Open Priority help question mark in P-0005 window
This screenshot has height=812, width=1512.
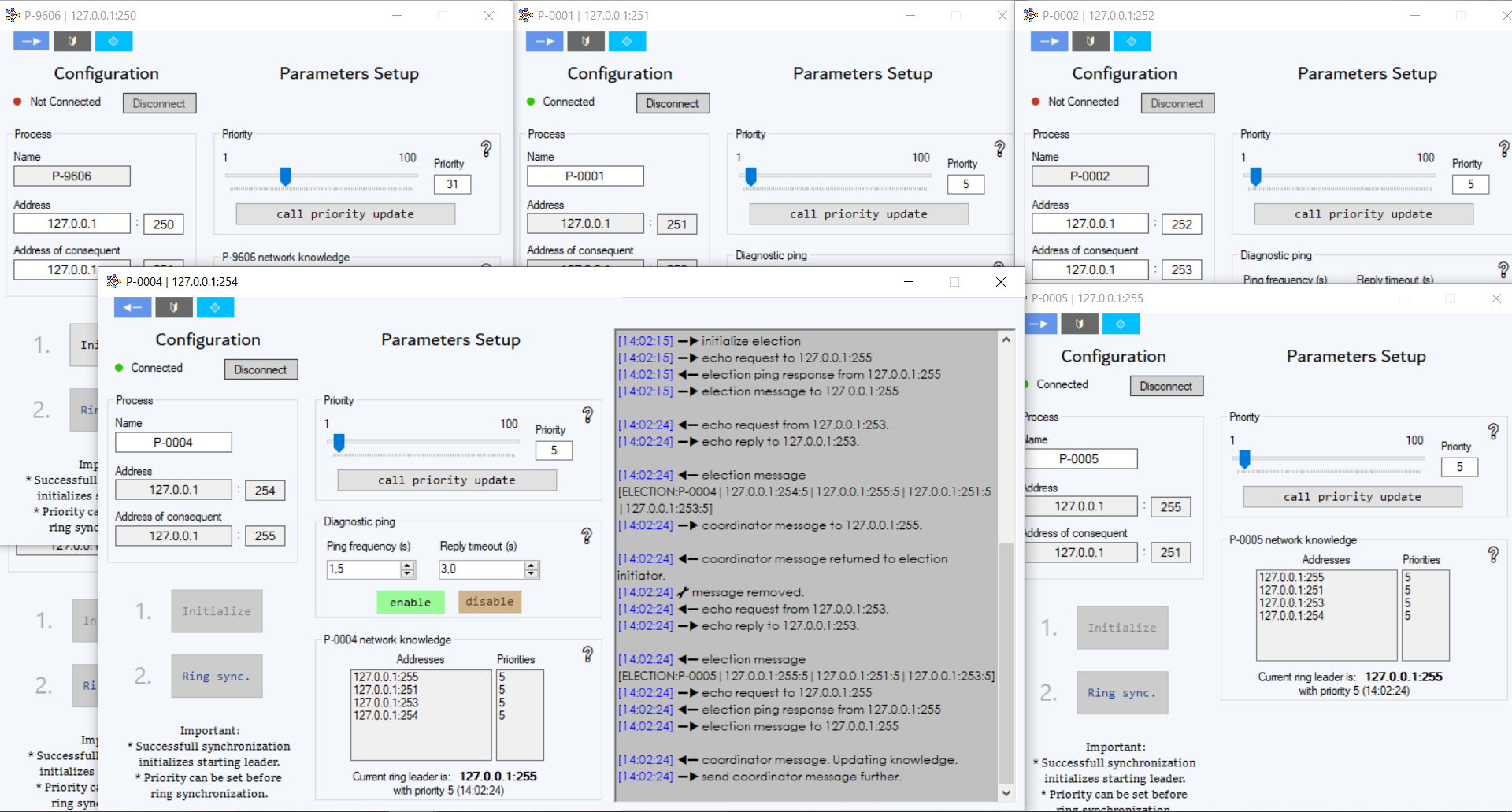(1493, 431)
